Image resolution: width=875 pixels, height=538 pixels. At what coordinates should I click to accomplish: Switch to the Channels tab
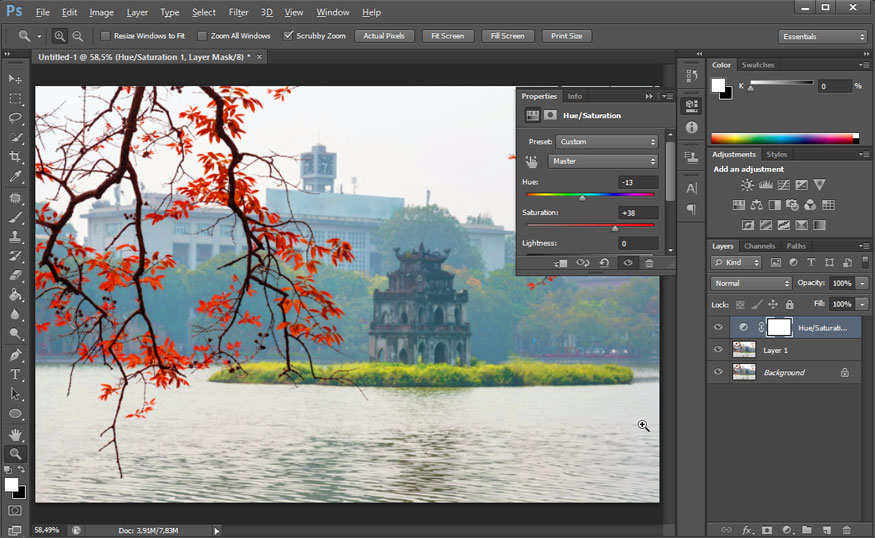(x=759, y=246)
